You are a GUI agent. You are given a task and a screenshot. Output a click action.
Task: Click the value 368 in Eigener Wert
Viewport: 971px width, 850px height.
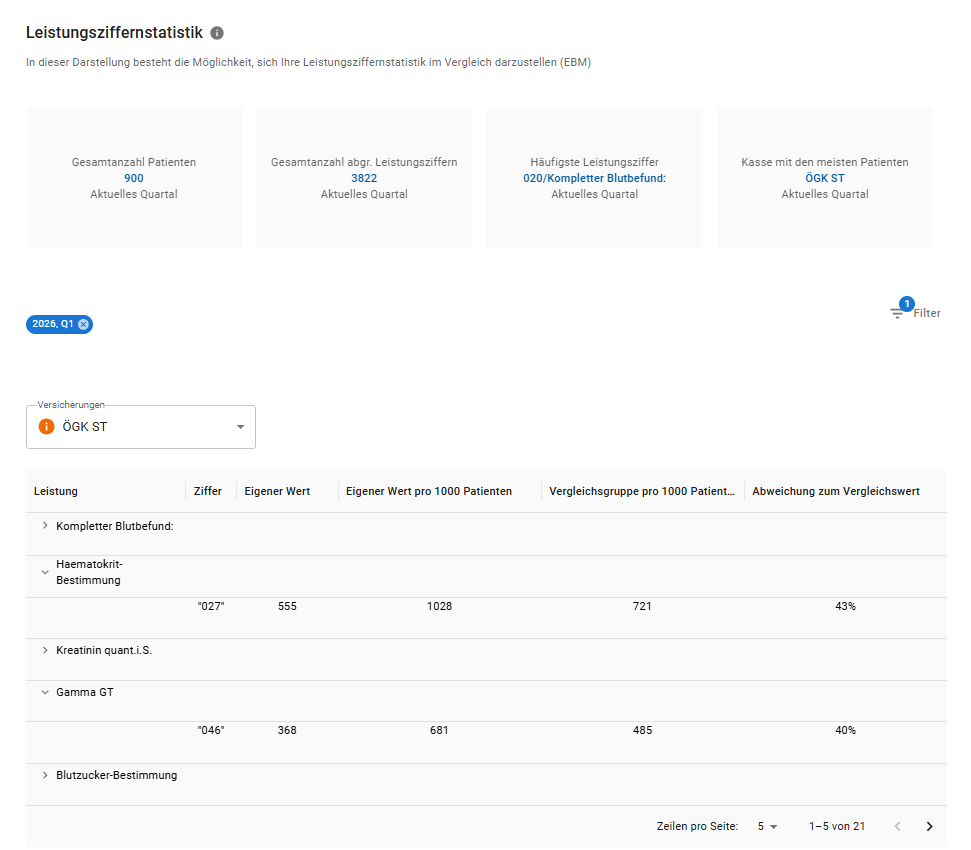pos(287,731)
